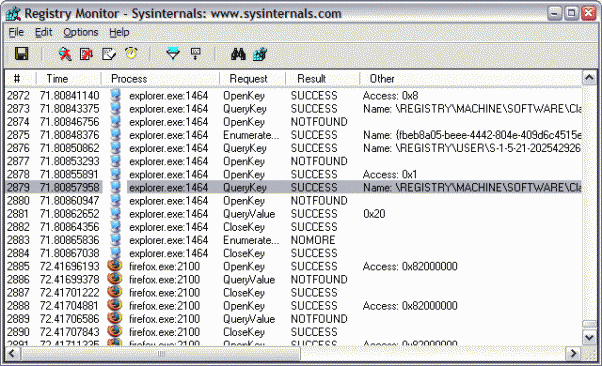Click the horizontal scrollbar thumb
Image resolution: width=602 pixels, height=366 pixels.
[160, 353]
